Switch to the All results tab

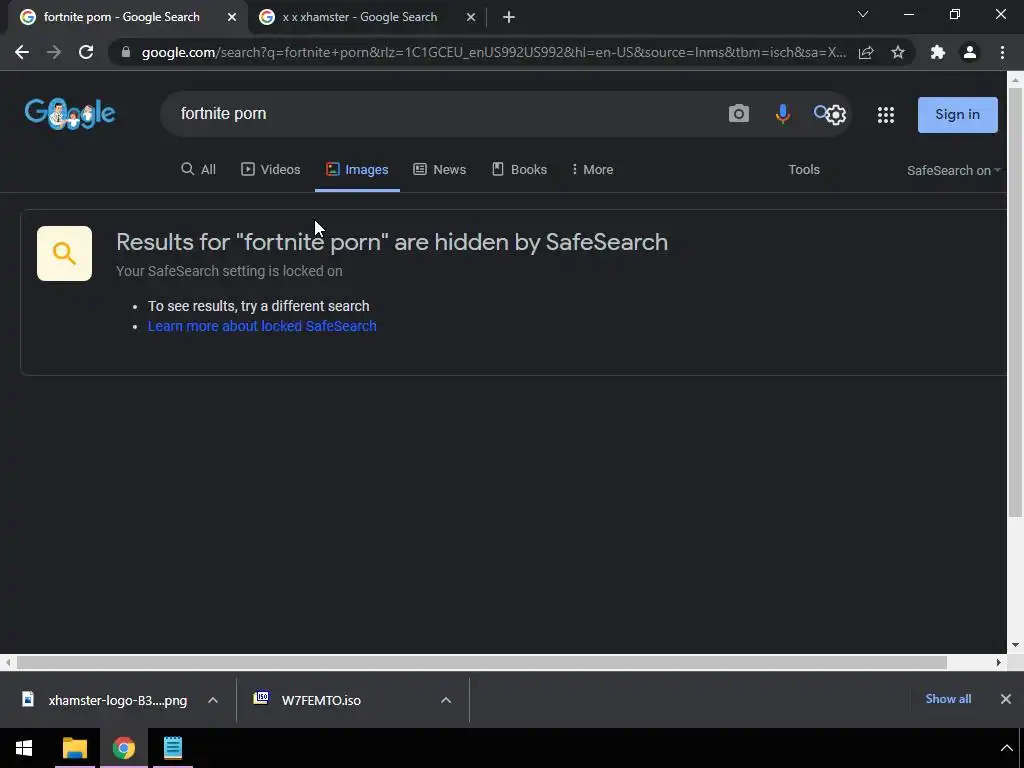(x=199, y=169)
